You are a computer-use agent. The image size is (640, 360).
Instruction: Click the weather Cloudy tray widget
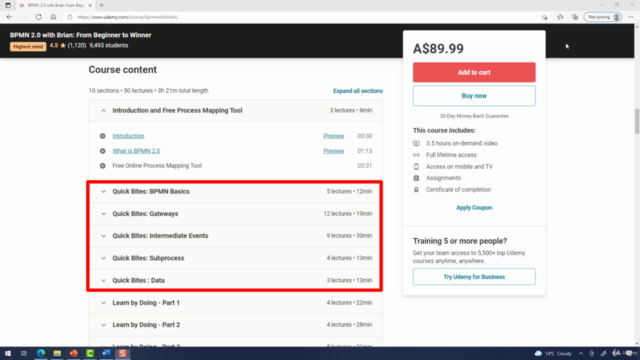[553, 353]
